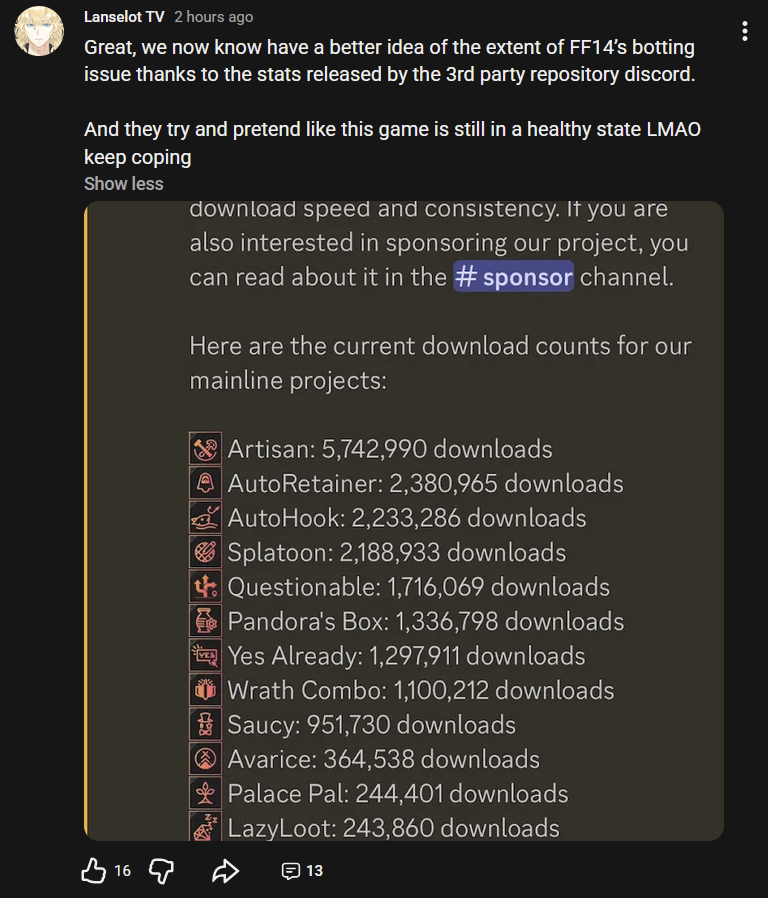768x898 pixels.
Task: Like the Lanselot TV post
Action: click(93, 871)
